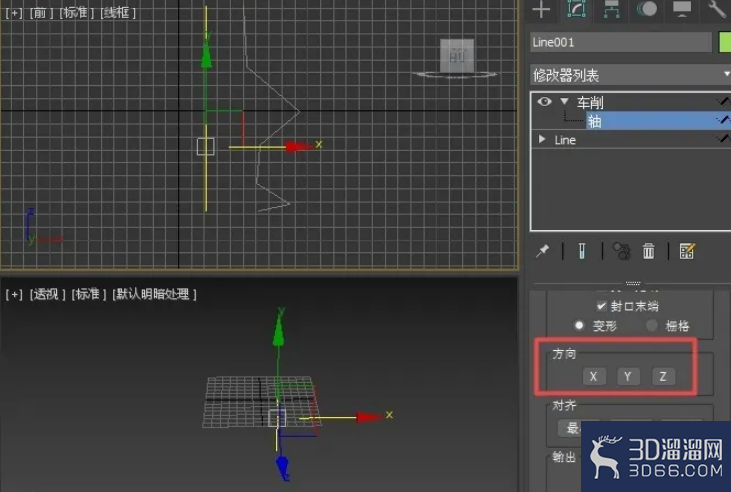The width and height of the screenshot is (731, 492).
Task: Open [标准] menu in perspective viewport
Action: tap(89, 294)
